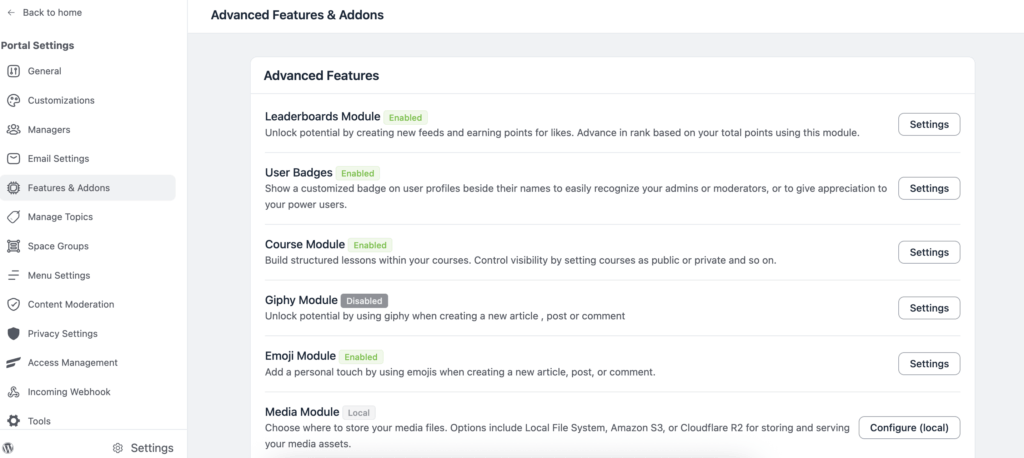Click the Advanced Features card heading

tap(321, 76)
